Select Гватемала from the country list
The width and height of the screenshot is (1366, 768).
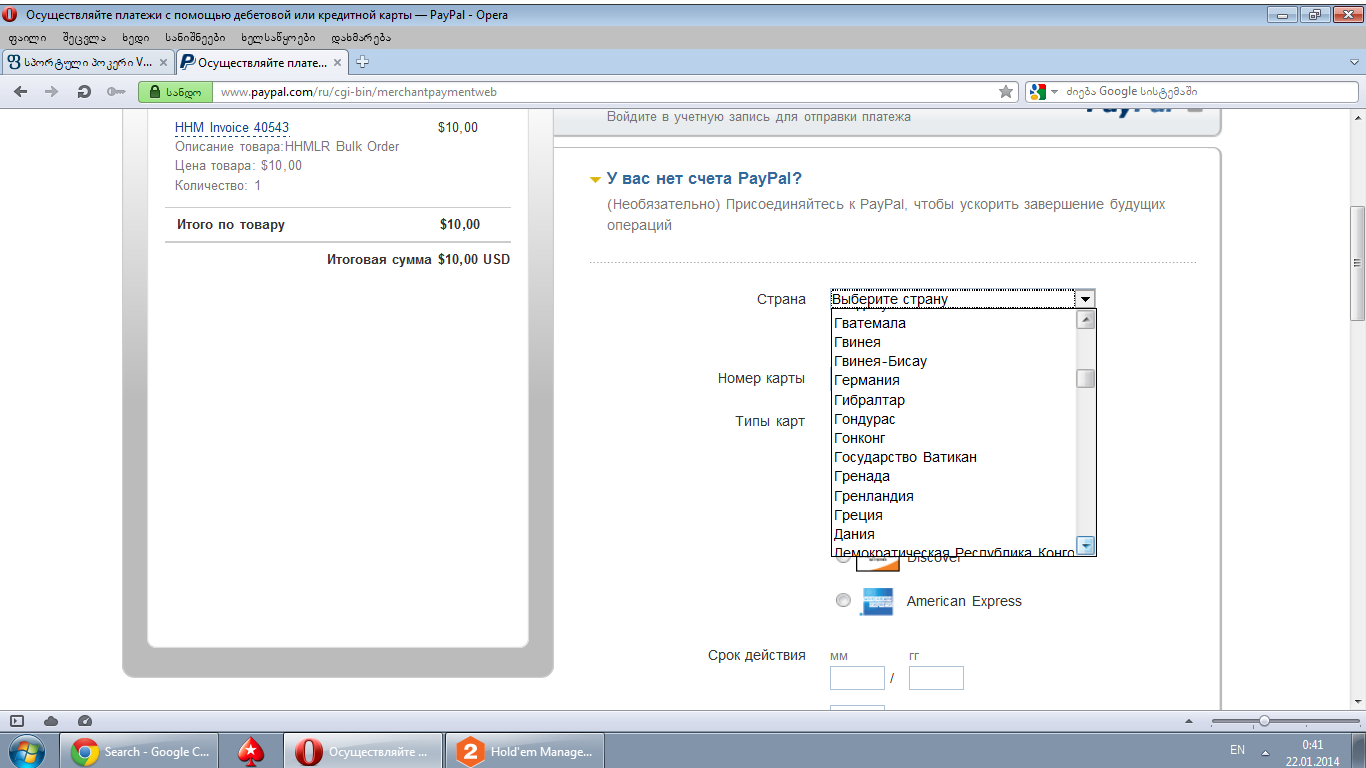point(870,323)
